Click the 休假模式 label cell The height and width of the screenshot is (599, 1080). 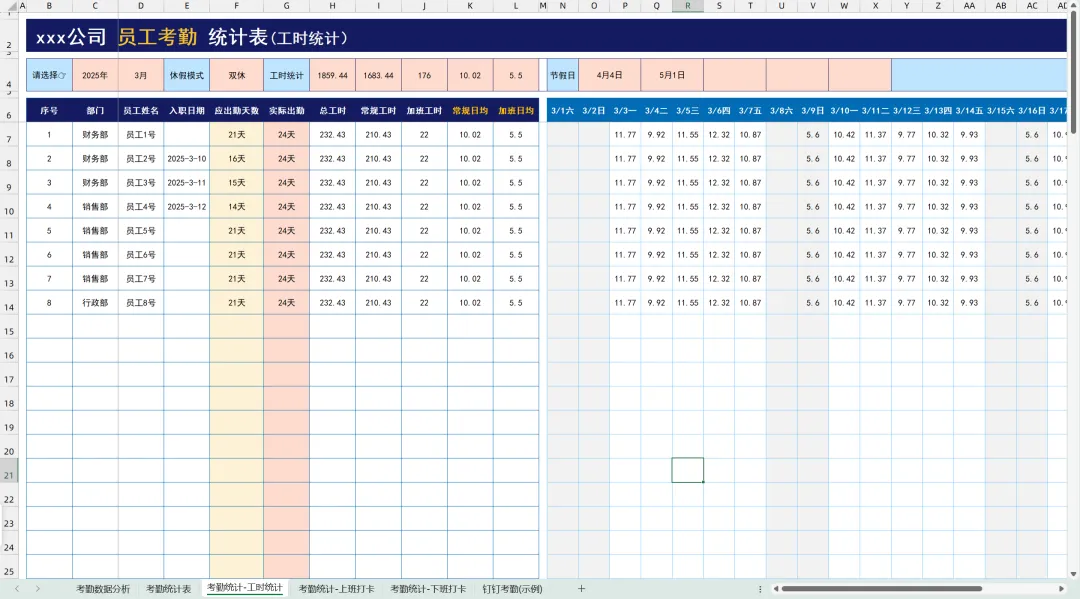tap(187, 75)
